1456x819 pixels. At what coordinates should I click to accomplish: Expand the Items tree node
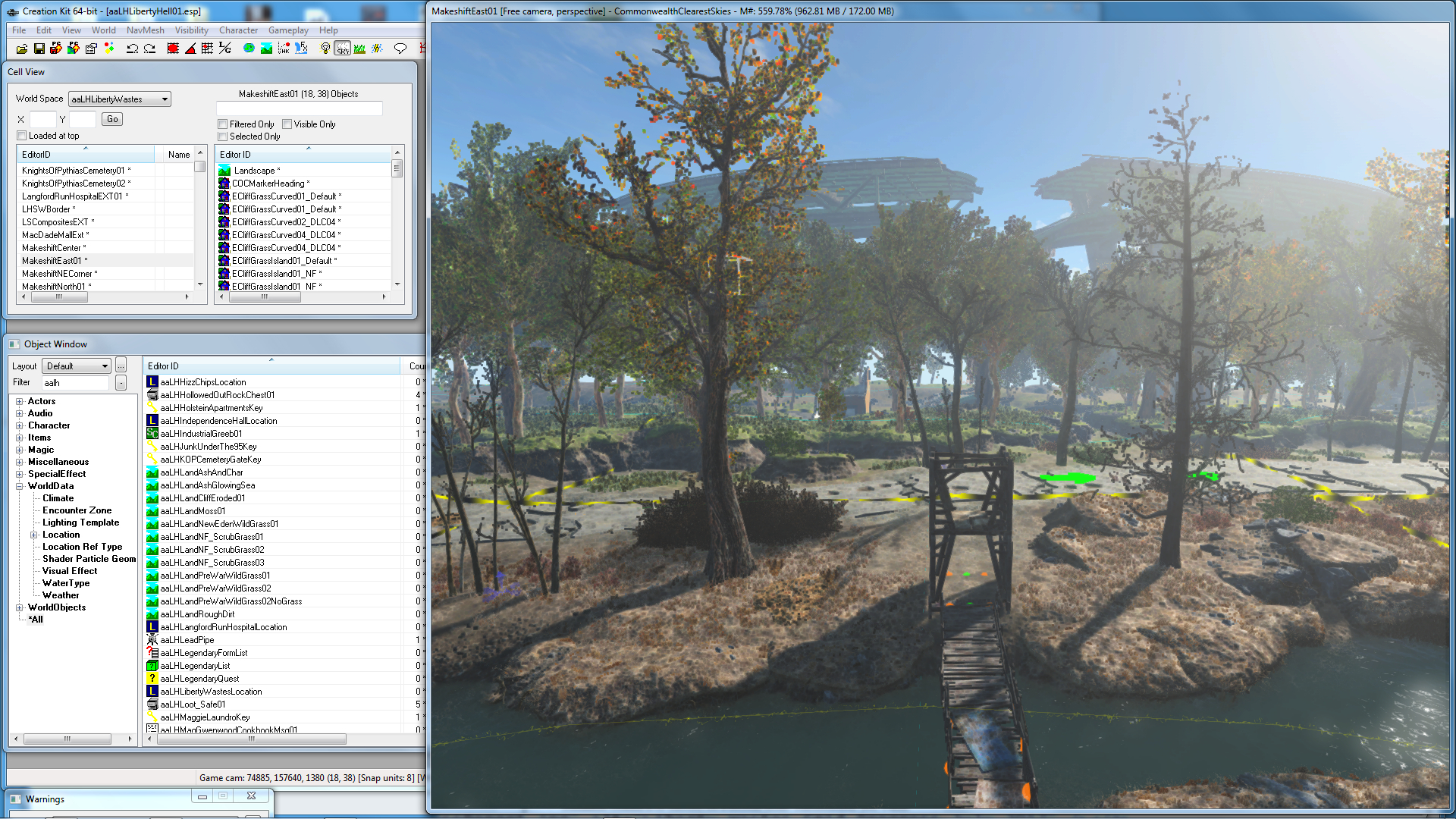pos(20,438)
